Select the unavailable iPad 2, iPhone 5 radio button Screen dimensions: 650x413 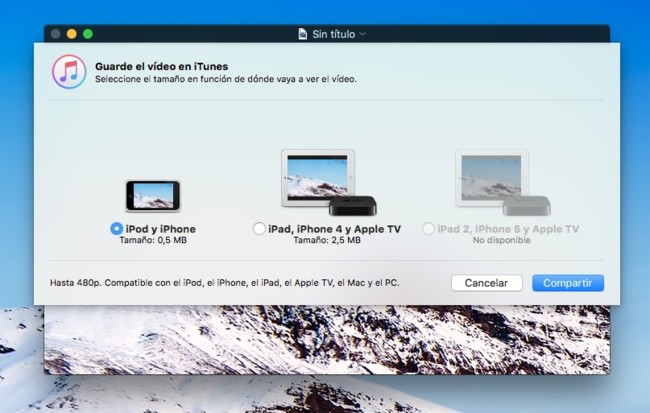point(428,228)
